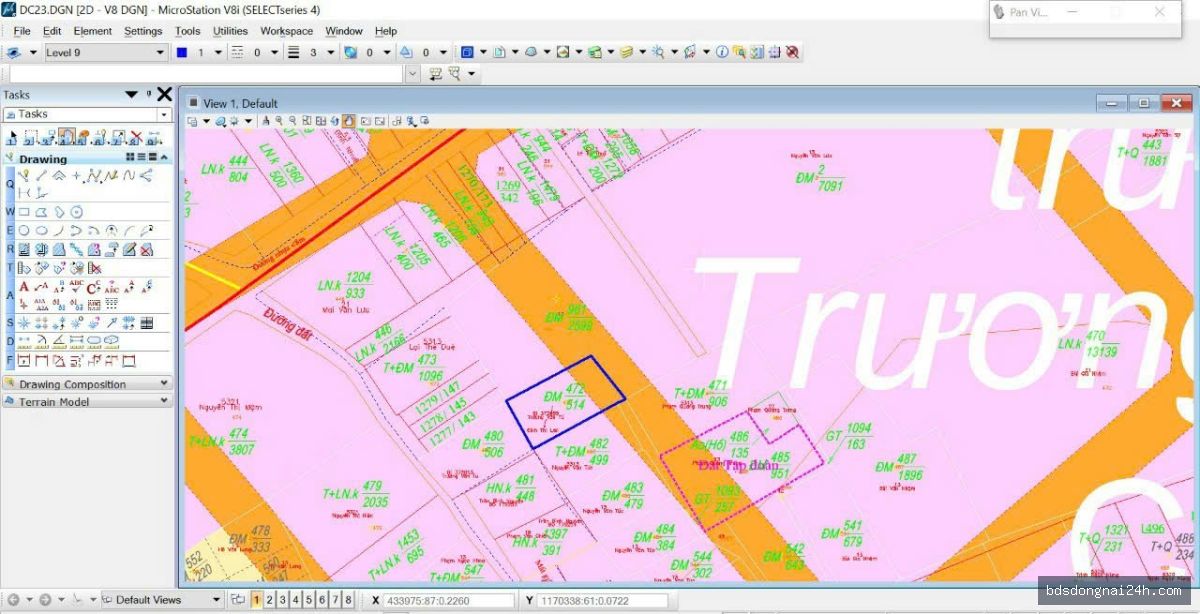The image size is (1200, 614).
Task: Open the Element Information 'i' icon
Action: (x=722, y=52)
